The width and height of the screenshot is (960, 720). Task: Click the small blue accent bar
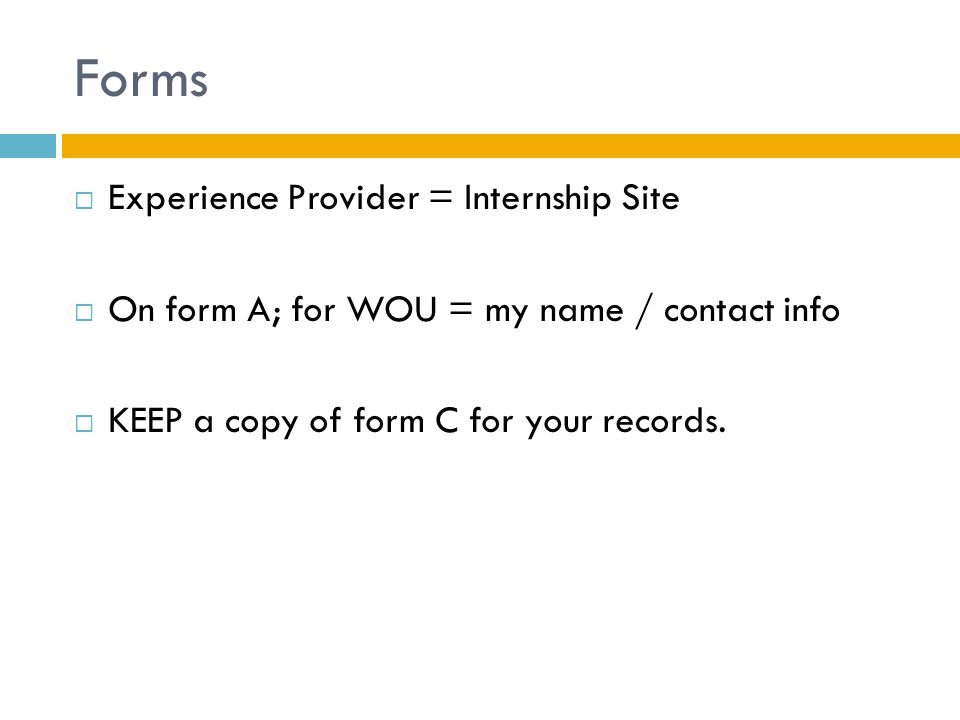coord(28,146)
